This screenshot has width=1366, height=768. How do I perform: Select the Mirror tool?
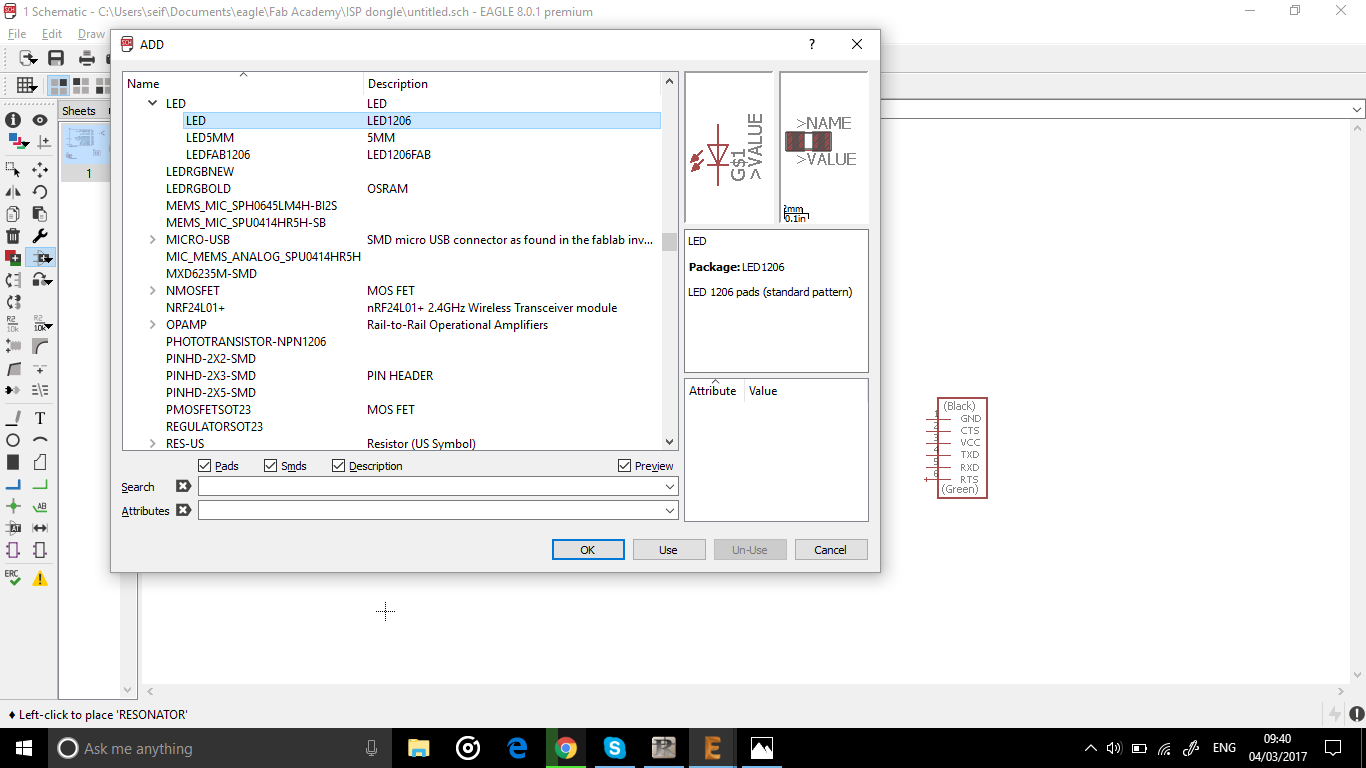click(13, 191)
